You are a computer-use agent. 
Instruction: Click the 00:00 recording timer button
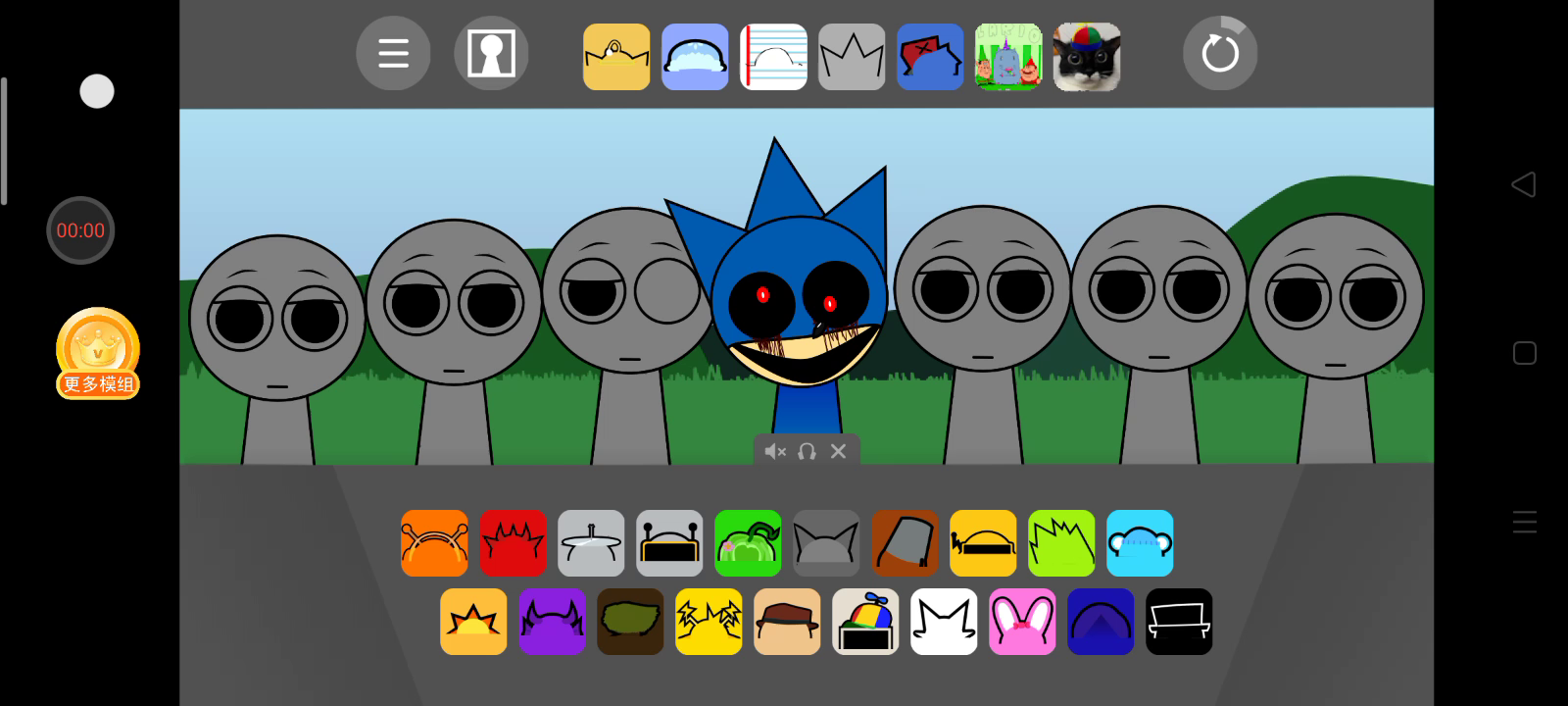[80, 230]
